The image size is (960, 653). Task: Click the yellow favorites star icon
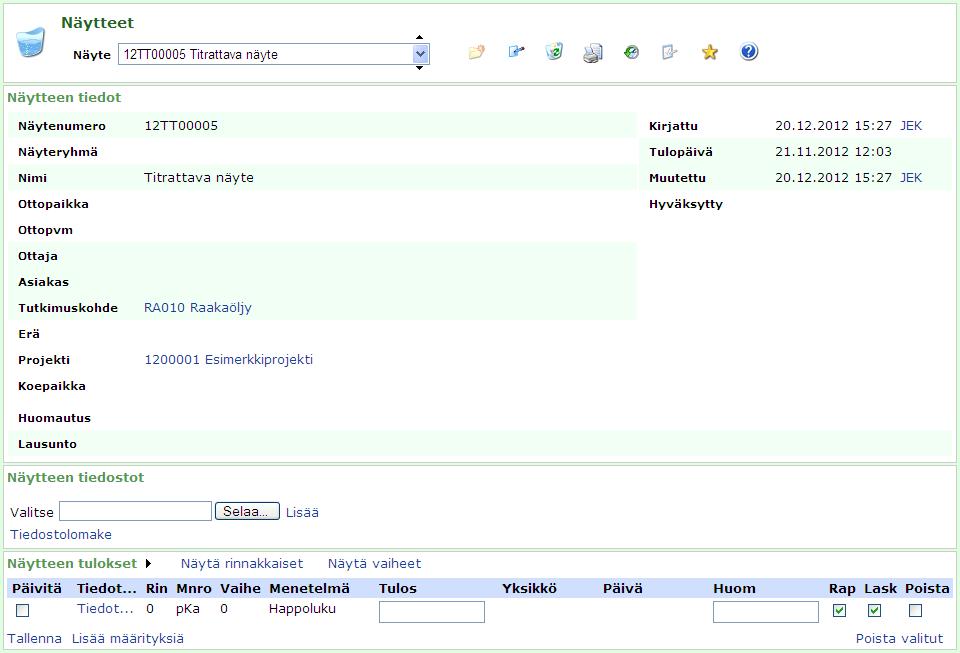click(x=710, y=52)
